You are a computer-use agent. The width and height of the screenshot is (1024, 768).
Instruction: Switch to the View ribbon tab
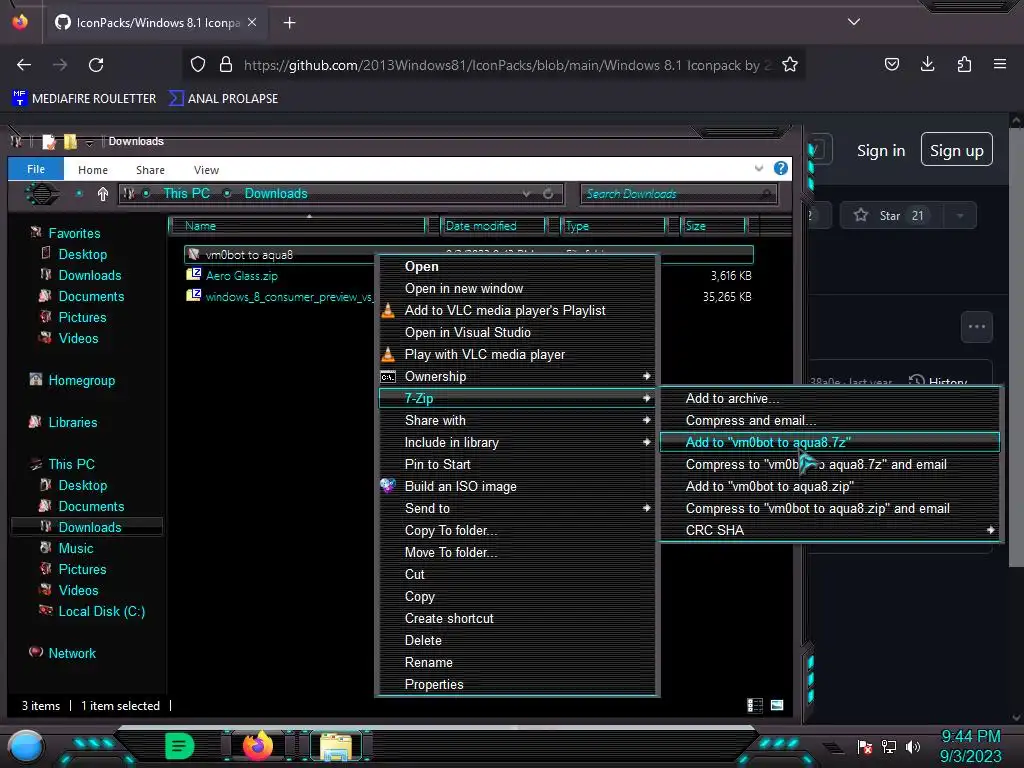coord(206,170)
